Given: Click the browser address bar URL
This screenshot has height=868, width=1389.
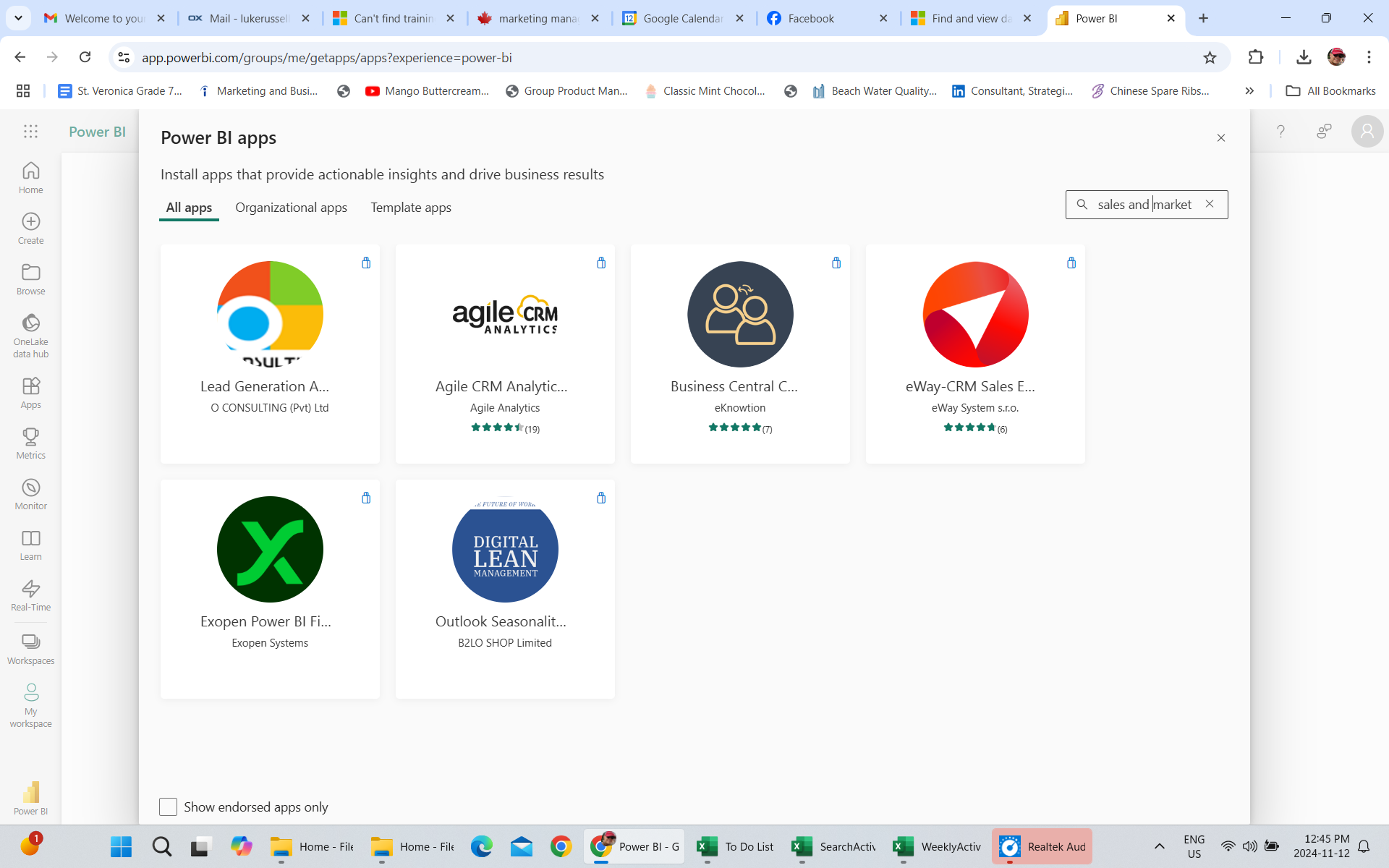Looking at the screenshot, I should (x=327, y=57).
